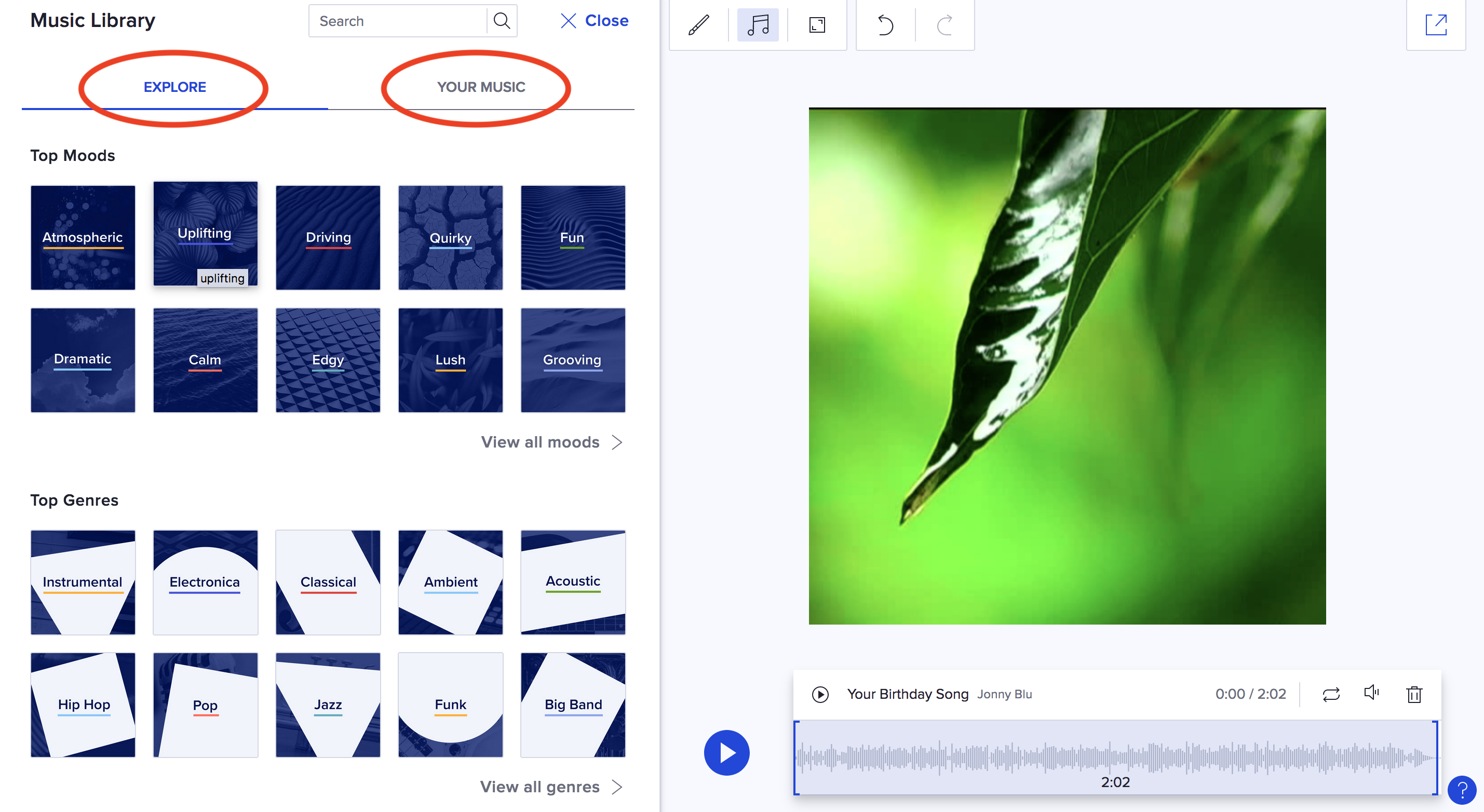Open the Ambient genre tile
The width and height of the screenshot is (1484, 812).
pyautogui.click(x=451, y=582)
